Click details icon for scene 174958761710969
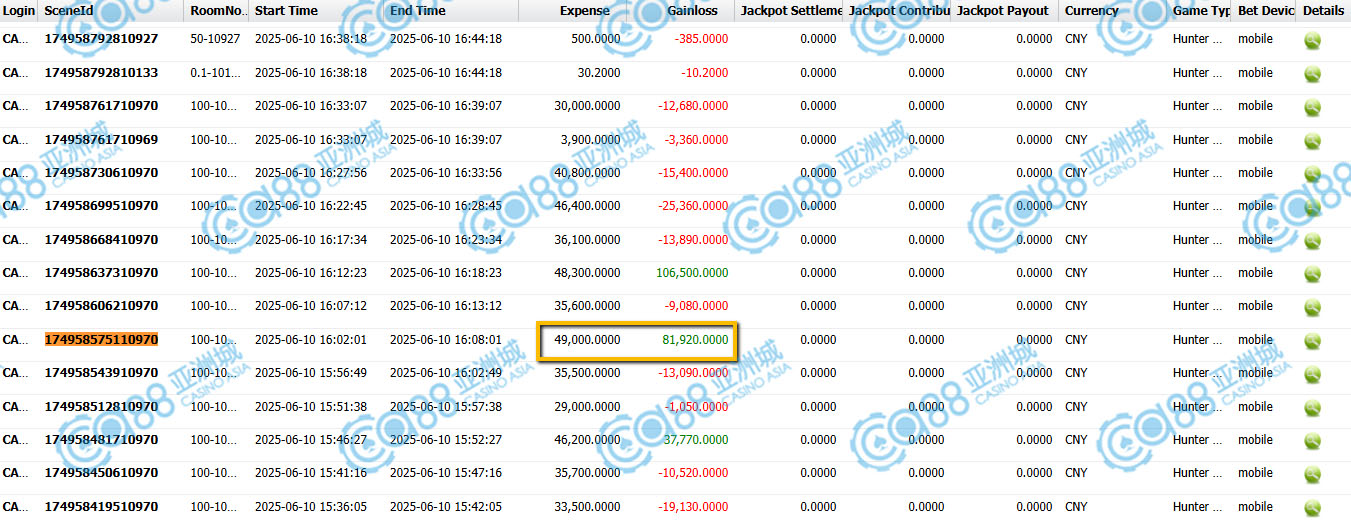The height and width of the screenshot is (528, 1351). click(1312, 140)
